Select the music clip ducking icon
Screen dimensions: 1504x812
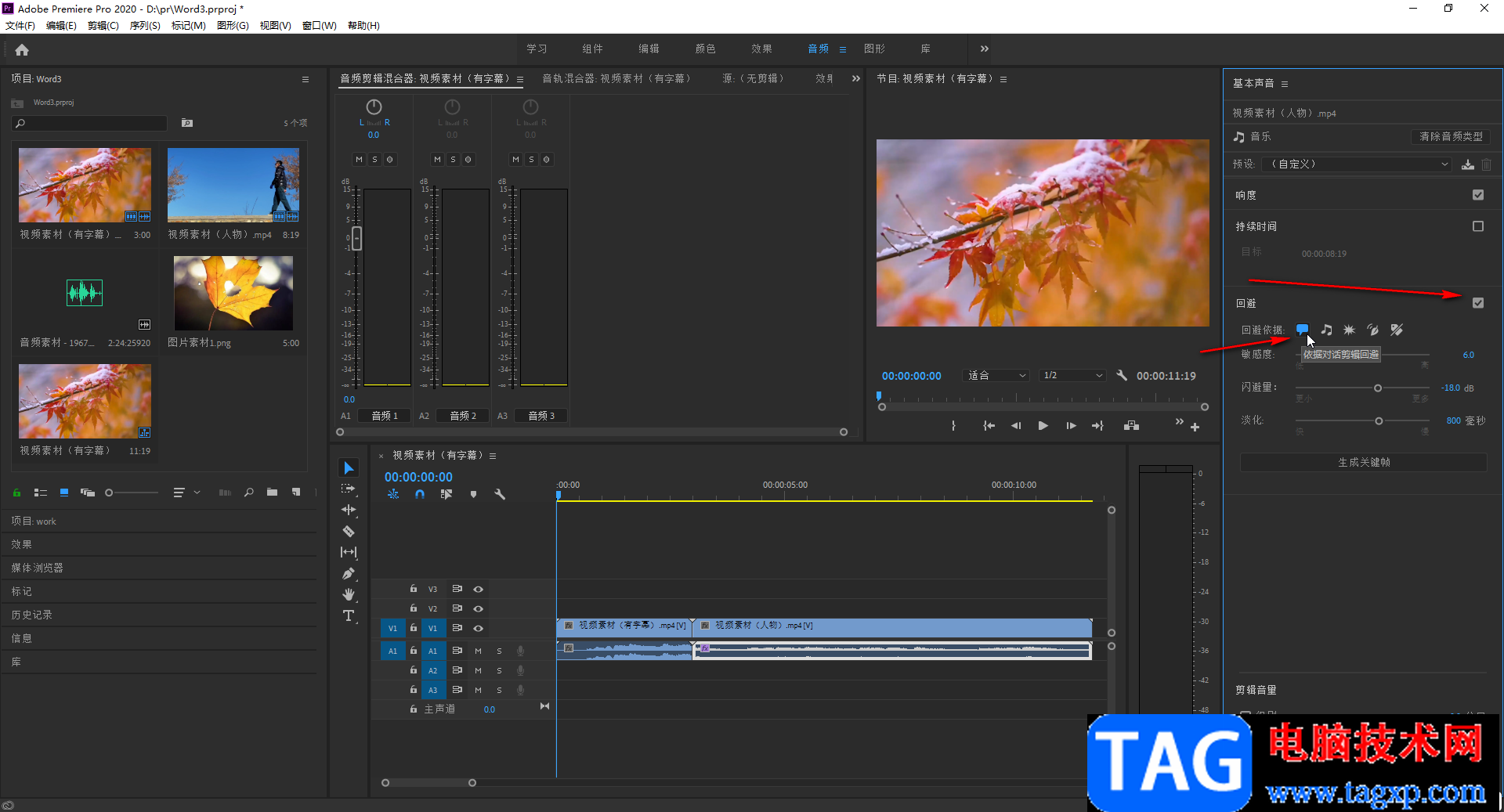[x=1326, y=330]
